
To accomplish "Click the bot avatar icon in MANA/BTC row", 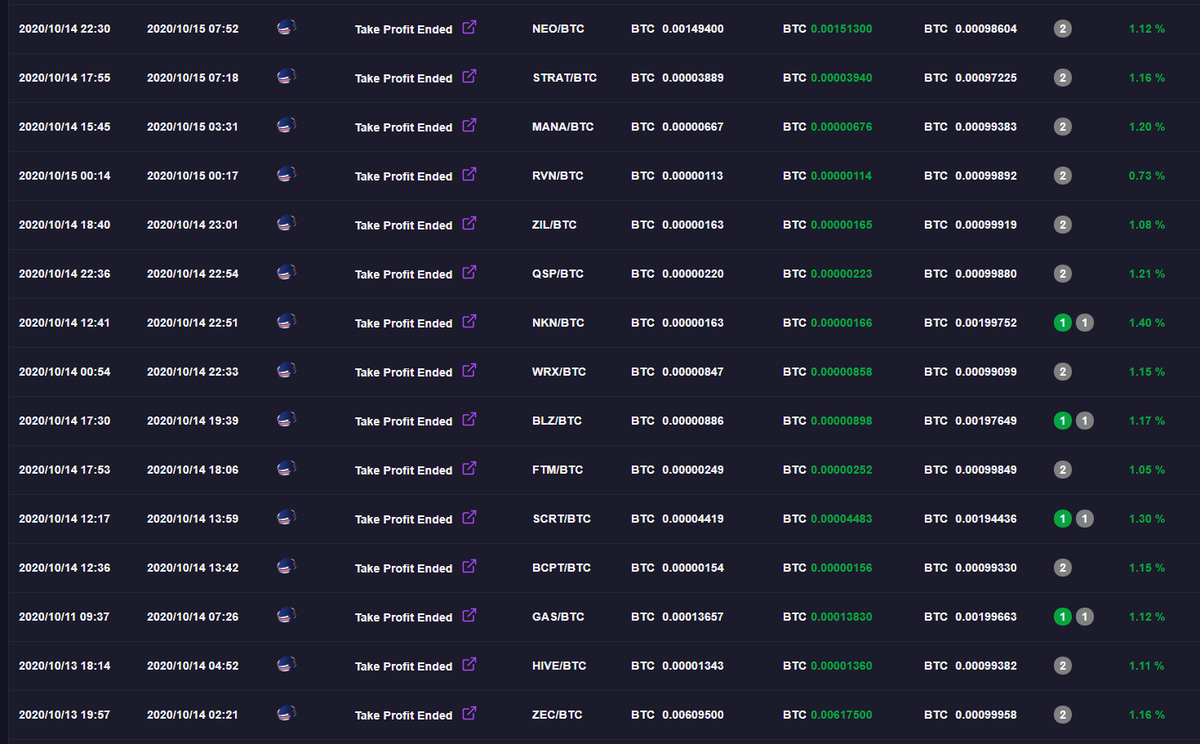I will click(x=285, y=126).
